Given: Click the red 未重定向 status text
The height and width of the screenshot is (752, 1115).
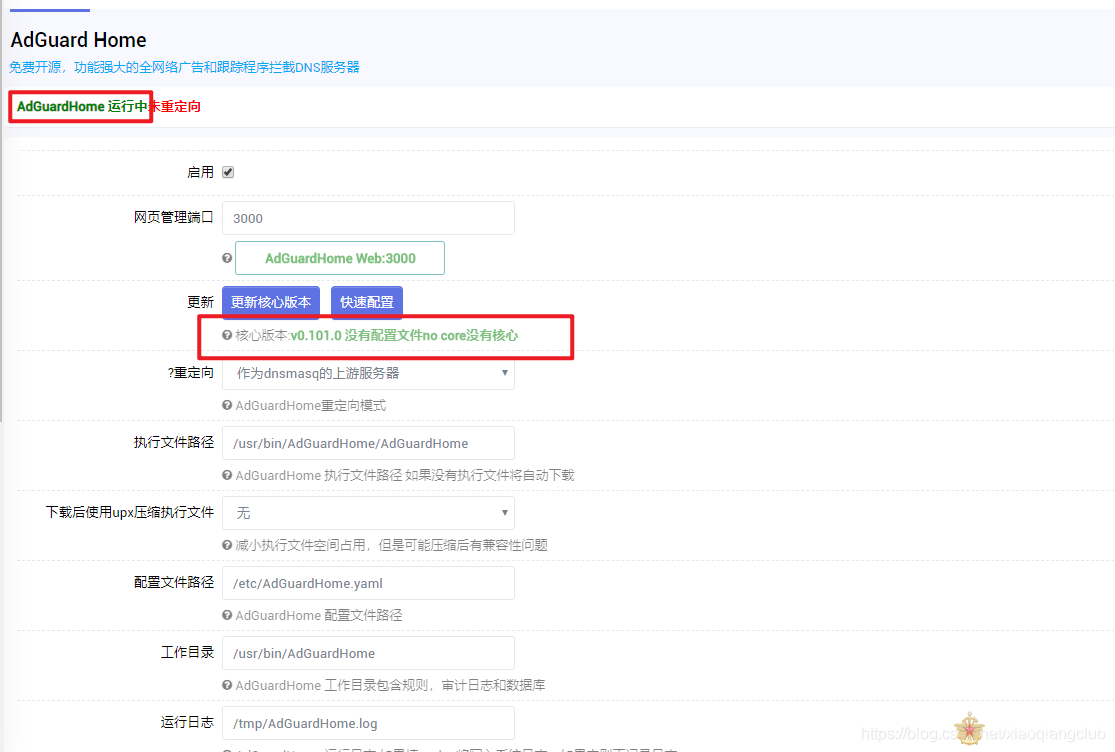Looking at the screenshot, I should (x=174, y=107).
